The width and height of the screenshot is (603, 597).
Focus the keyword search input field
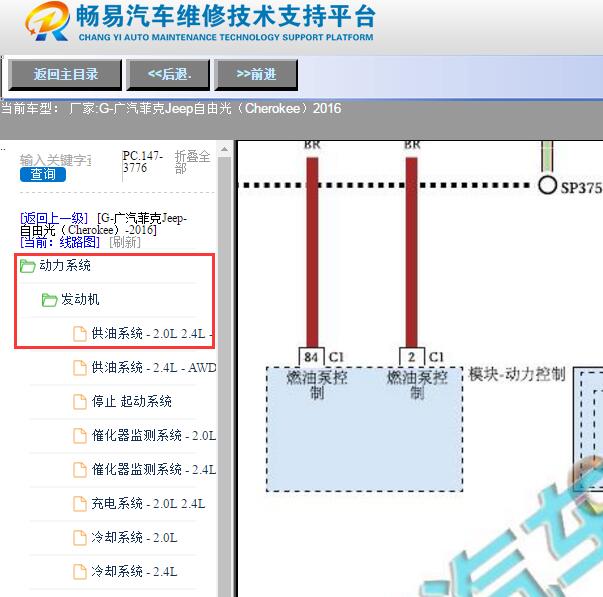click(55, 160)
